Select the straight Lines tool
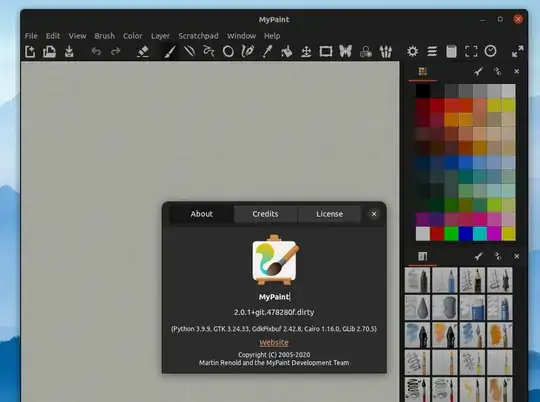This screenshot has height=402, width=540. pos(189,52)
